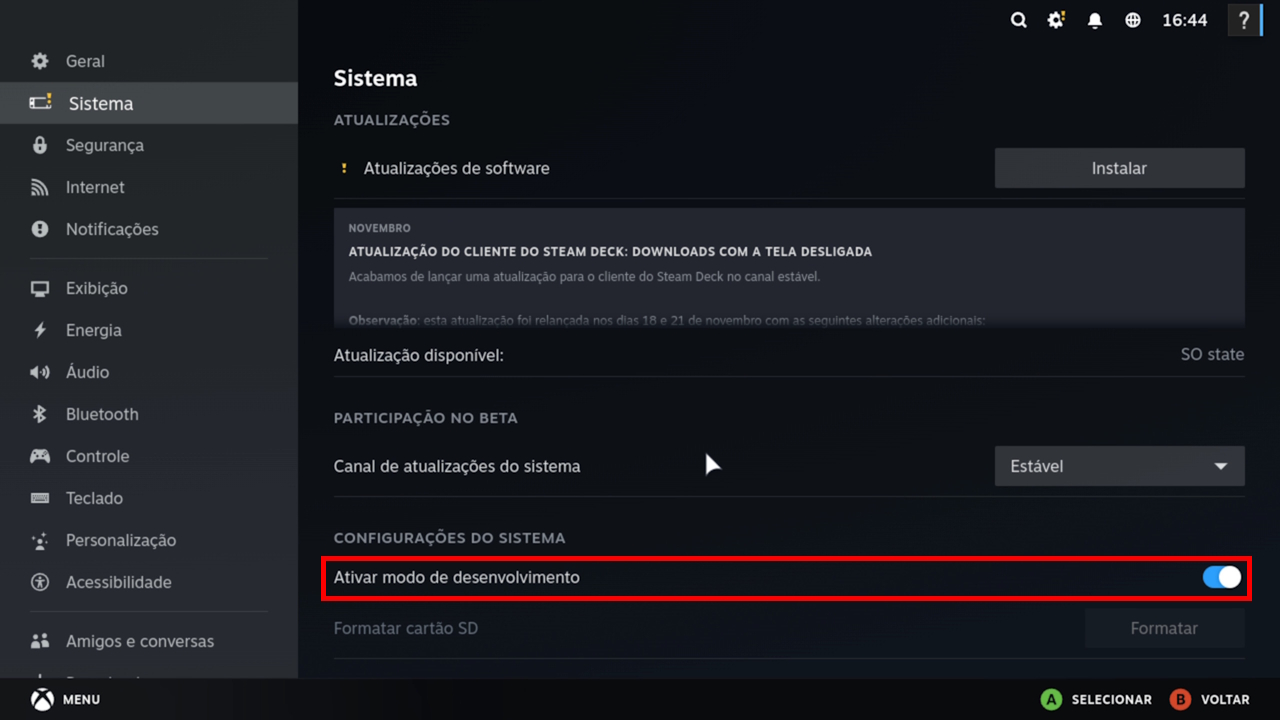1280x720 pixels.
Task: Select the Formatar cartão SD button
Action: click(x=1164, y=628)
